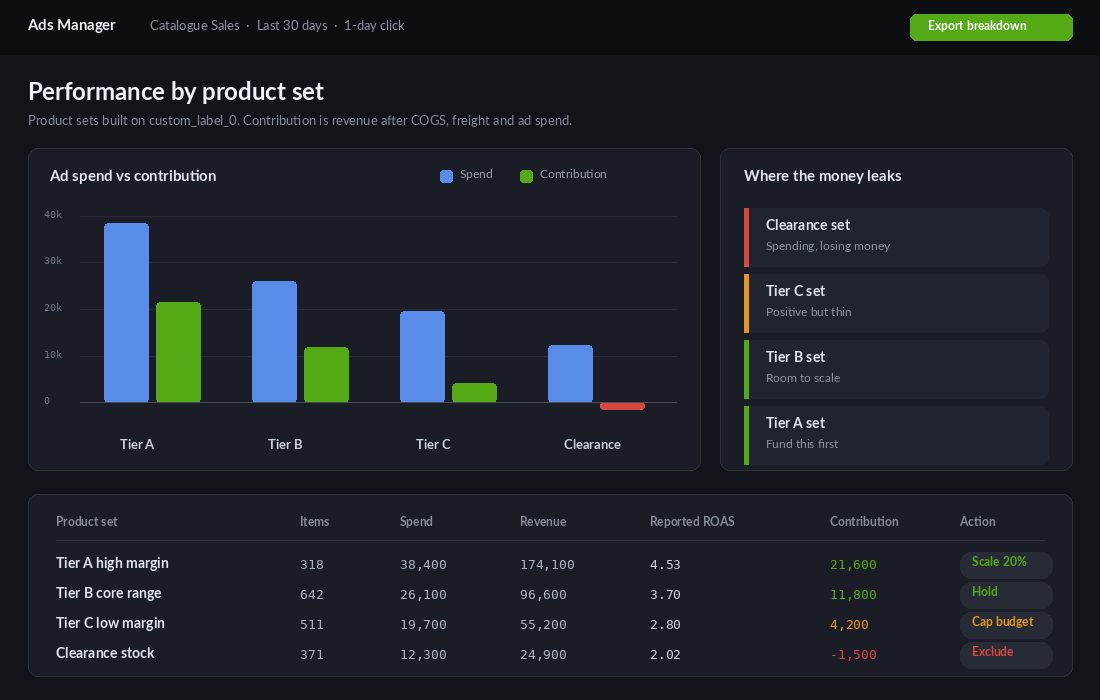
Task: Click the 174,100 revenue cell
Action: click(547, 565)
